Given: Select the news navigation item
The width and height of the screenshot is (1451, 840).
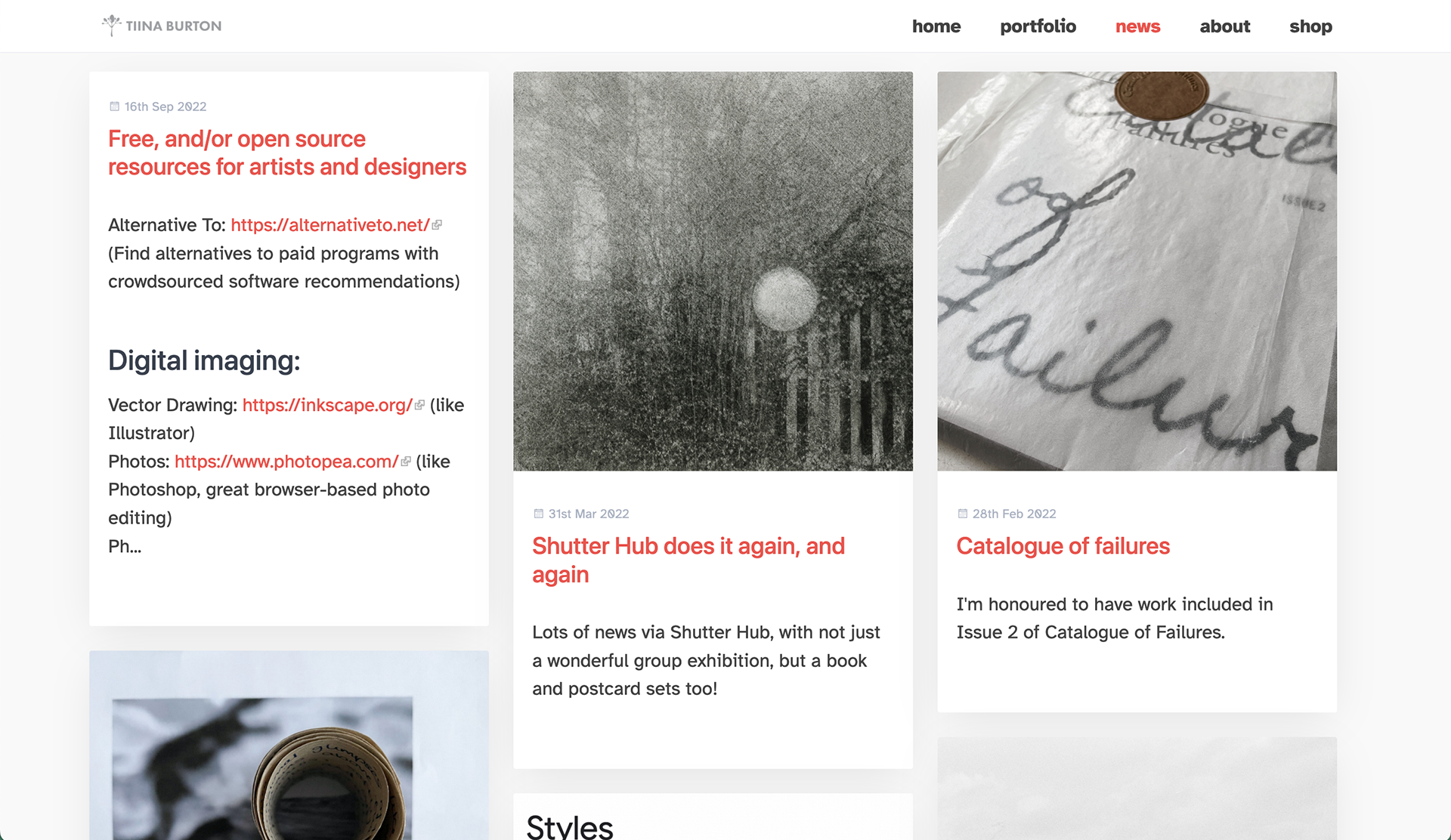Looking at the screenshot, I should (x=1137, y=26).
